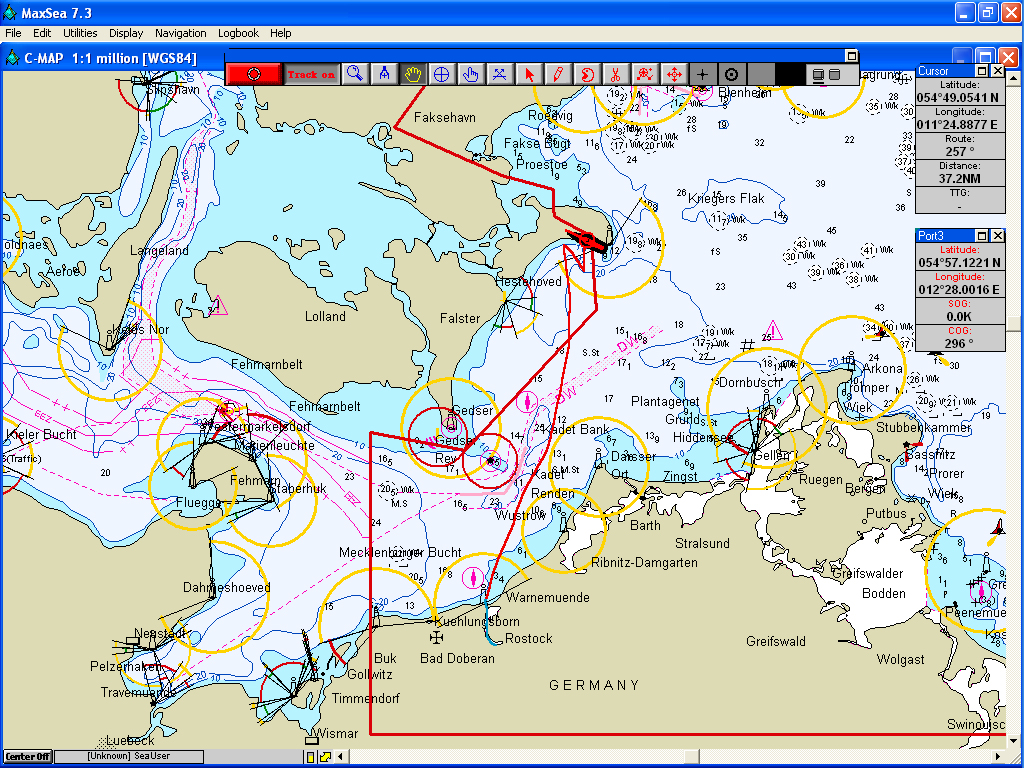The width and height of the screenshot is (1024, 768).
Task: Click the tool palette zoom box
Action: (851, 56)
